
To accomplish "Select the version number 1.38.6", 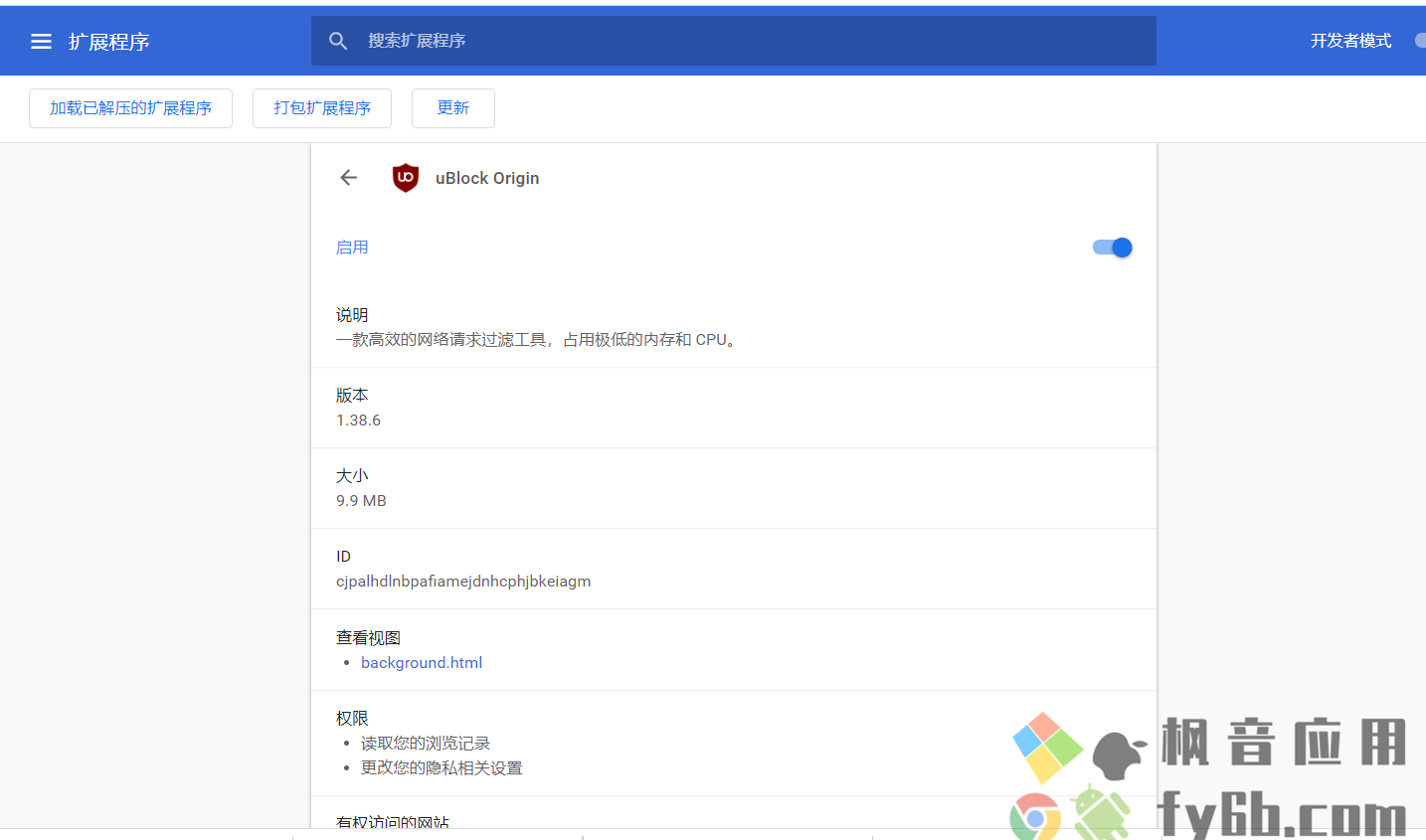I will click(358, 420).
